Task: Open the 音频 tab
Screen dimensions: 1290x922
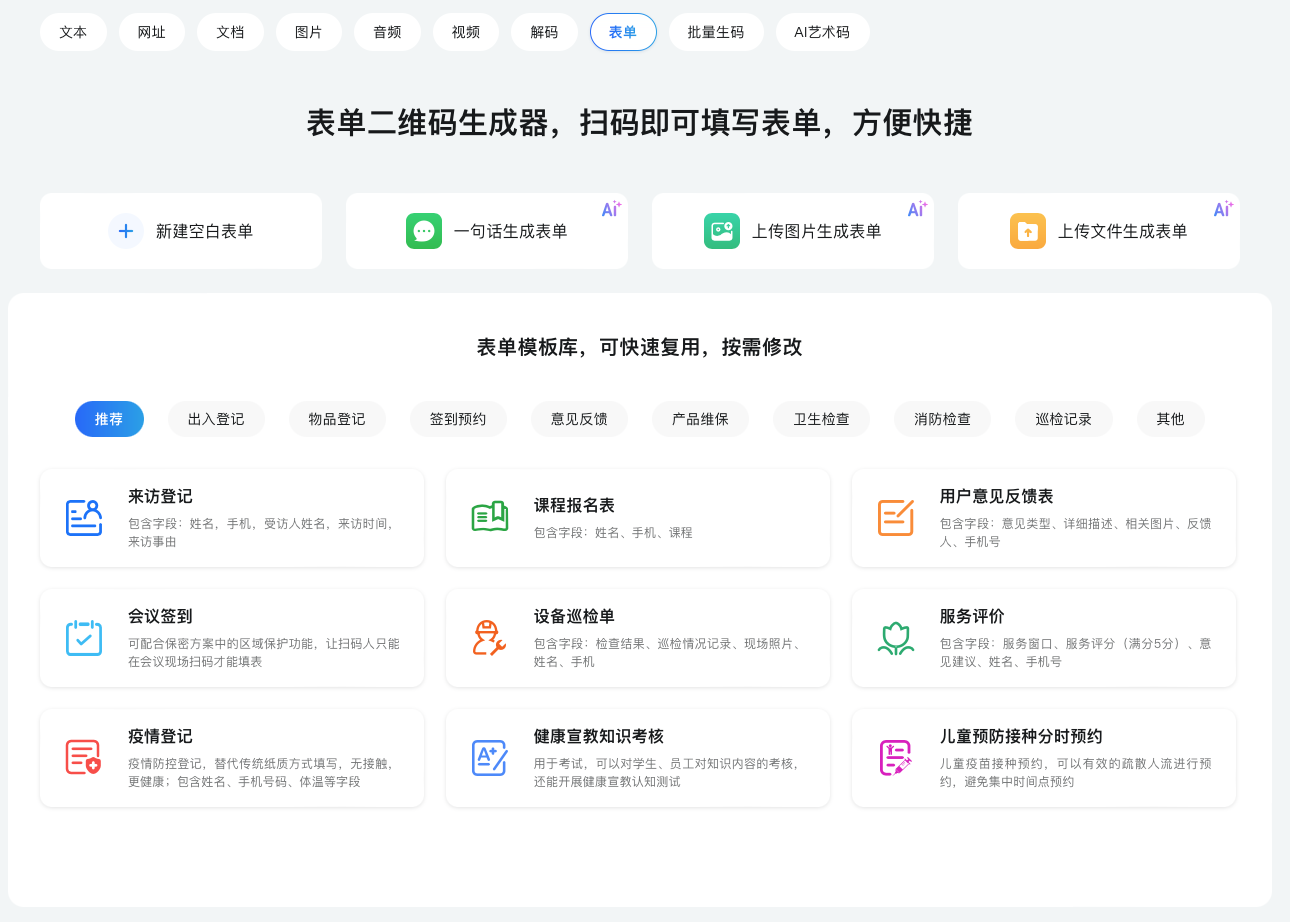Action: pyautogui.click(x=388, y=32)
